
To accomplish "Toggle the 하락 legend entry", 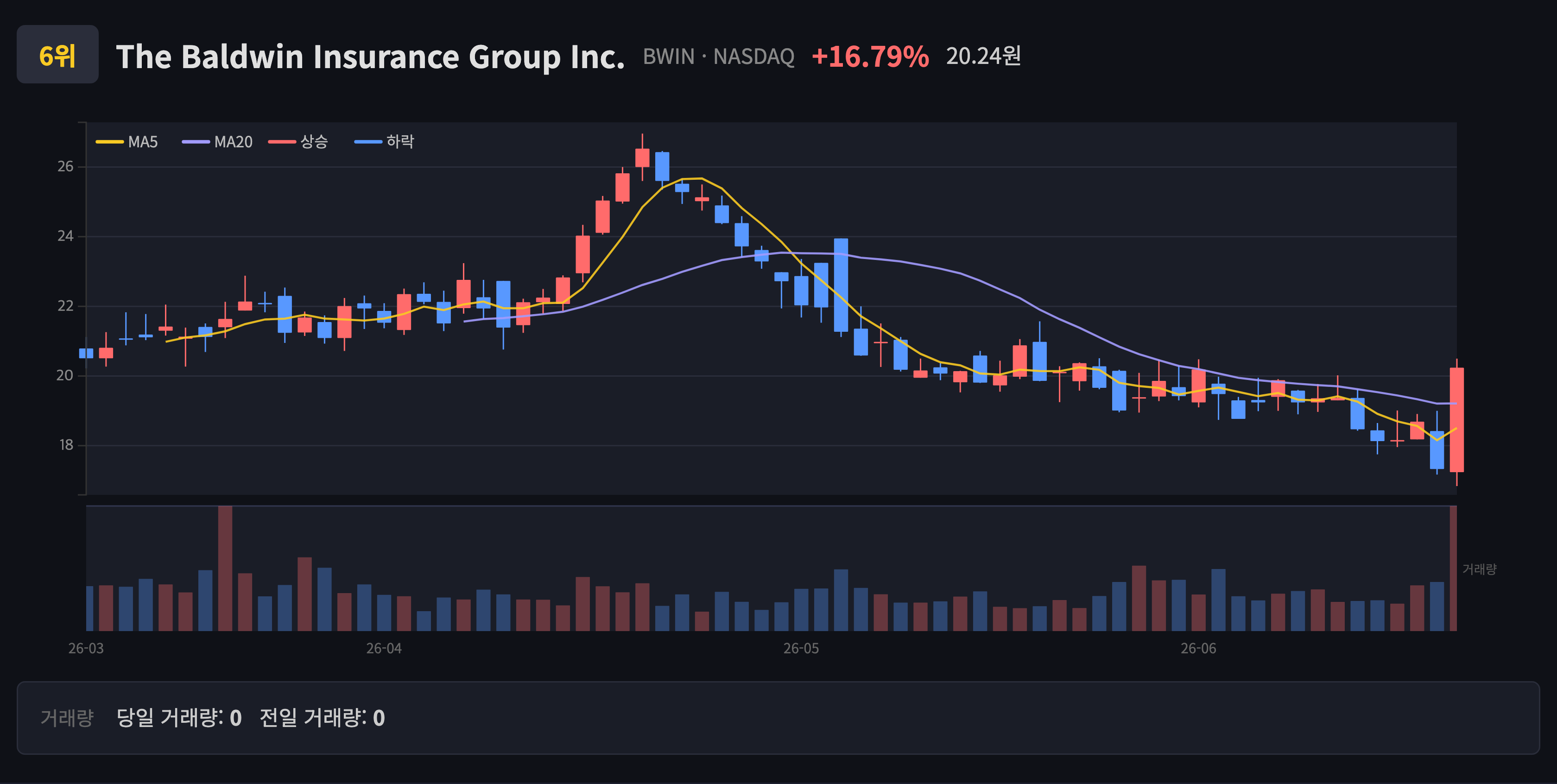I will point(385,142).
